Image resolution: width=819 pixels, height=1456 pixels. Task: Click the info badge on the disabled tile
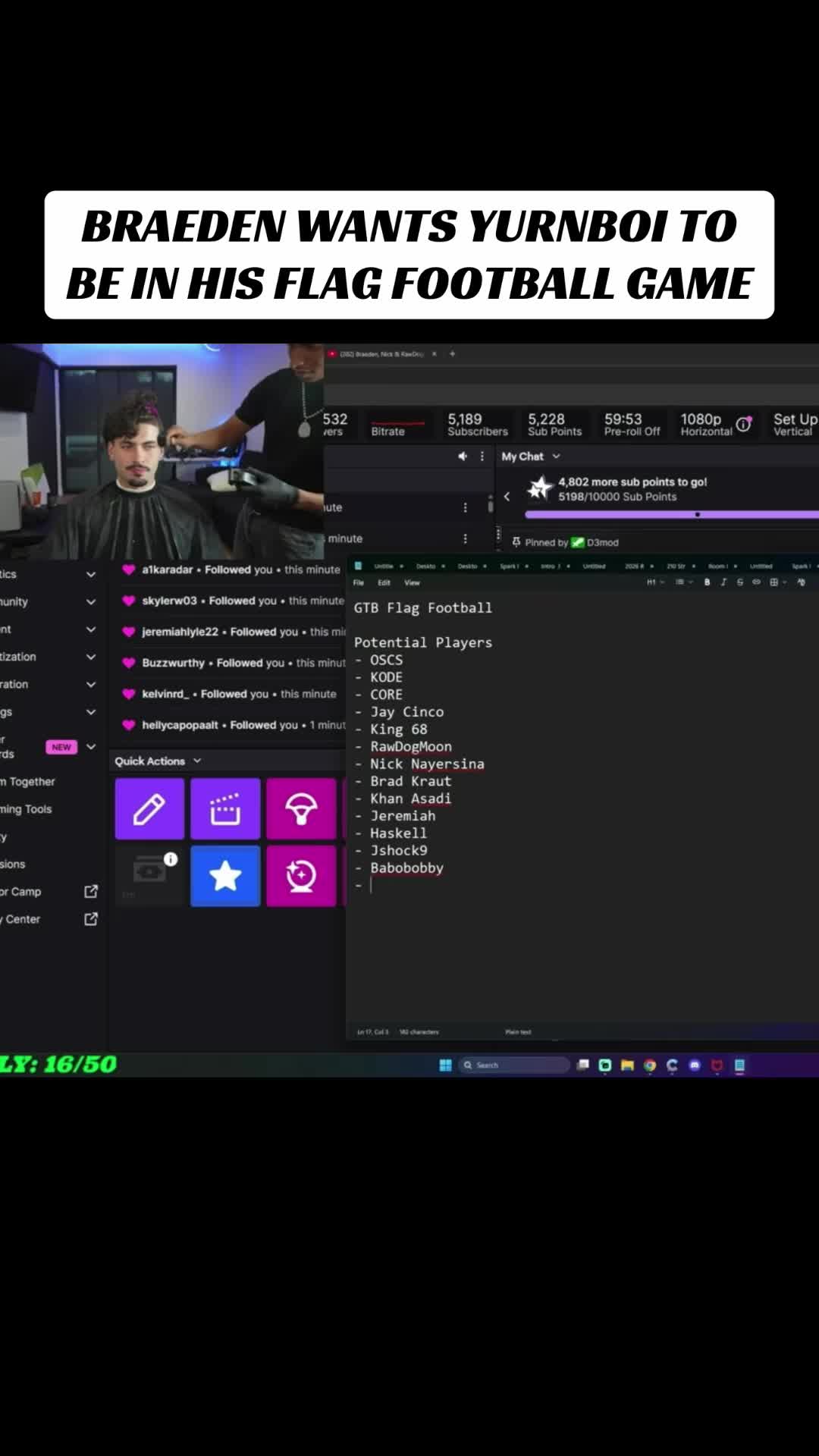(171, 858)
